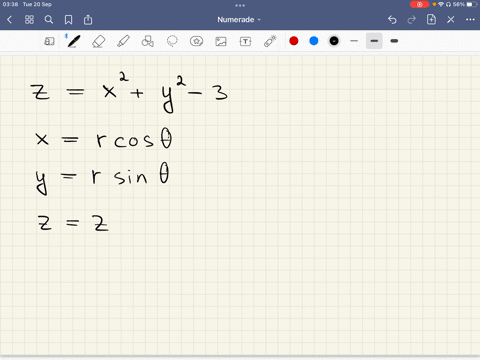Screen dimensions: 480x360
Task: Redo the last action
Action: [412, 20]
